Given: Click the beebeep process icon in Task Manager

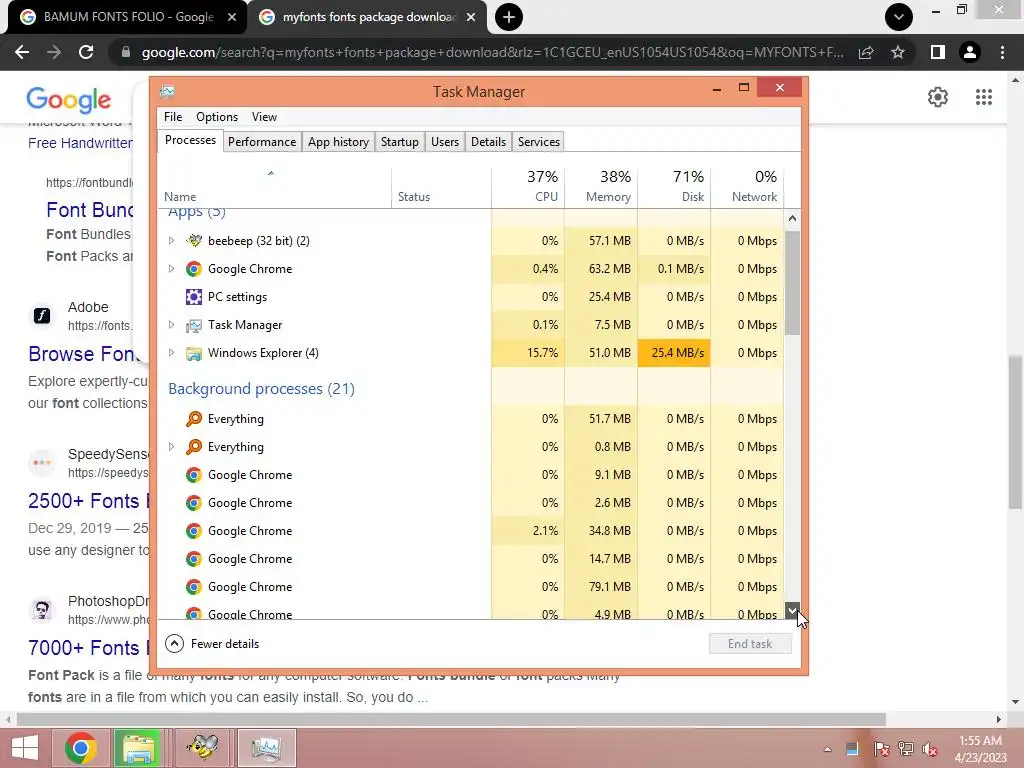Looking at the screenshot, I should pyautogui.click(x=194, y=240).
